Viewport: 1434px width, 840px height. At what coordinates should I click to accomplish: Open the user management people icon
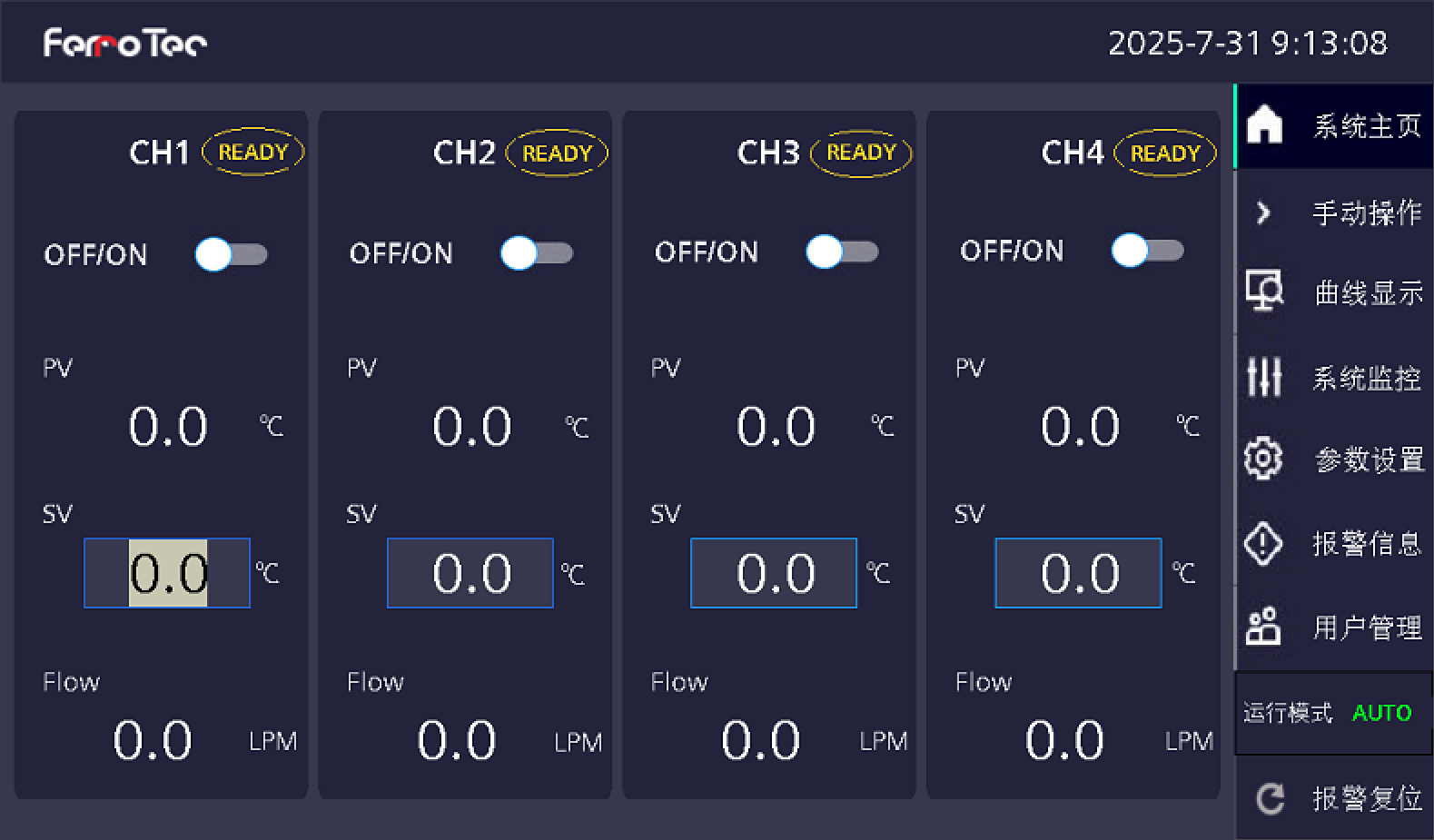(x=1263, y=627)
